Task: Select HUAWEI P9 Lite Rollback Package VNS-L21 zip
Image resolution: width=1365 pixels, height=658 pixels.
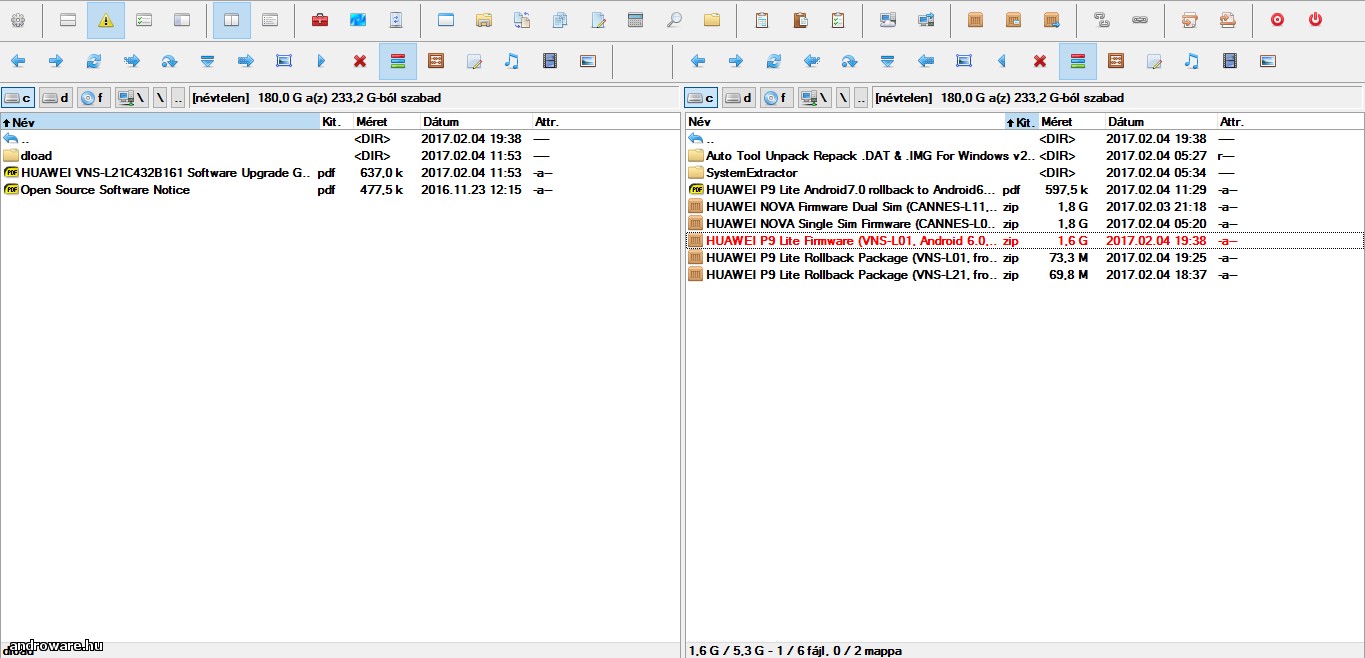Action: tap(1024, 275)
